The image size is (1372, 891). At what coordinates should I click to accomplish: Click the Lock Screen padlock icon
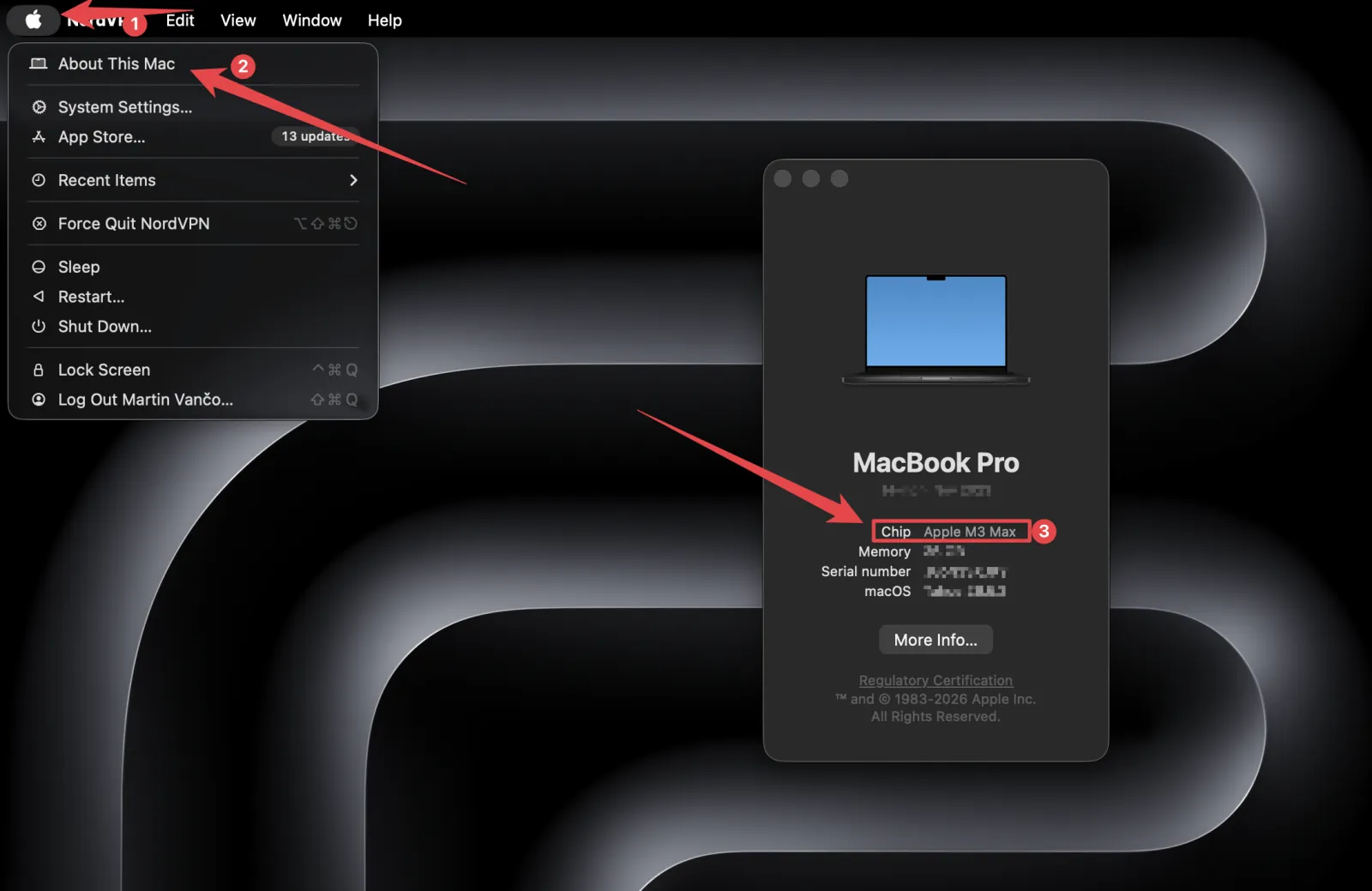(x=39, y=370)
